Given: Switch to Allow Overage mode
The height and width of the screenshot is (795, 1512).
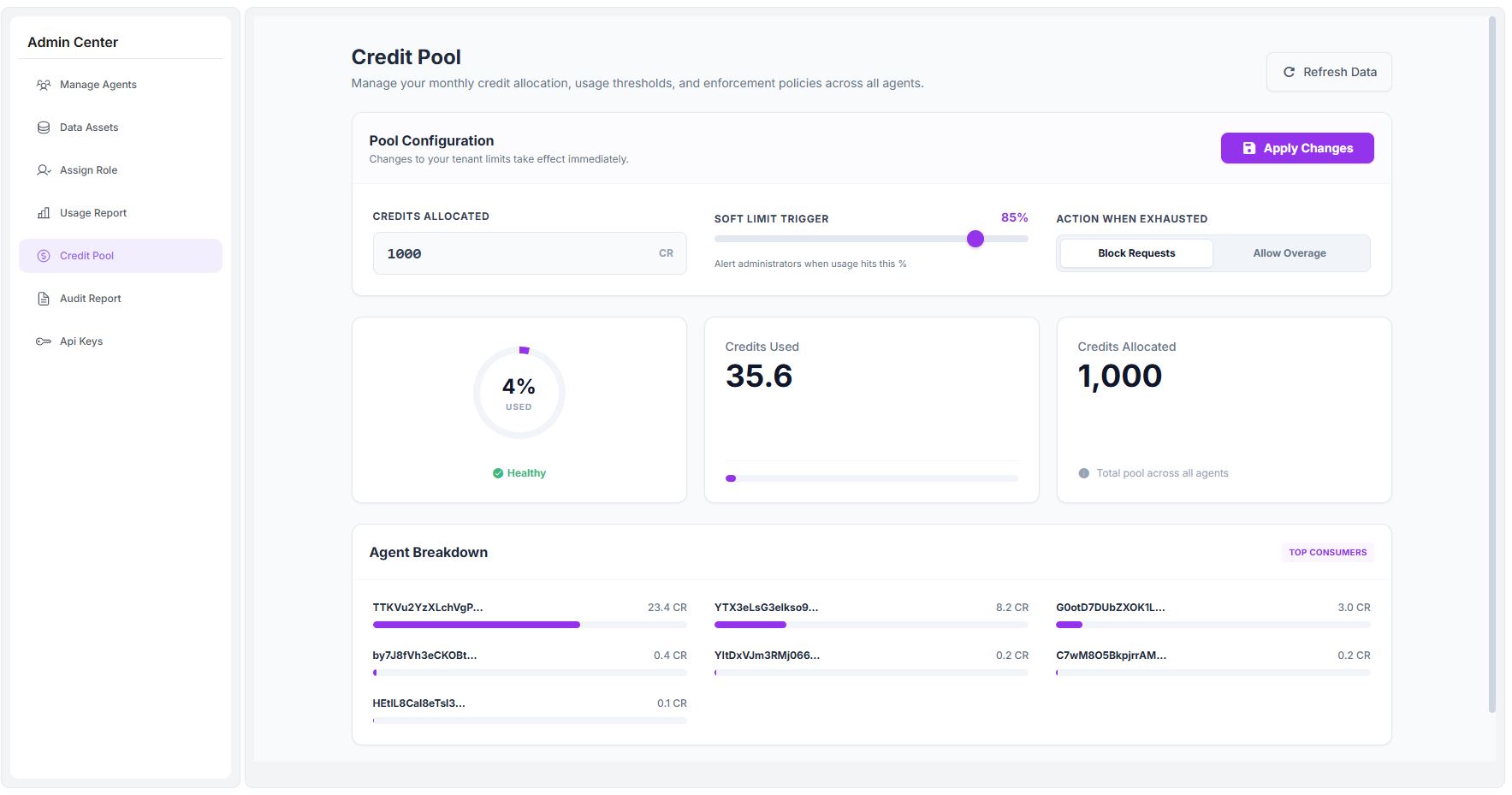Looking at the screenshot, I should point(1289,252).
